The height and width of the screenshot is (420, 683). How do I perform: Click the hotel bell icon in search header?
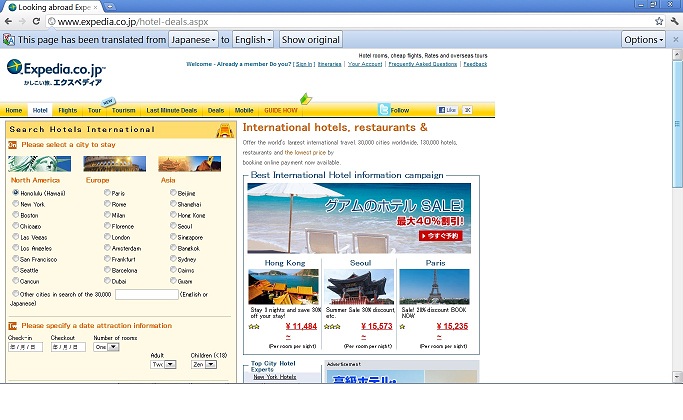point(225,130)
